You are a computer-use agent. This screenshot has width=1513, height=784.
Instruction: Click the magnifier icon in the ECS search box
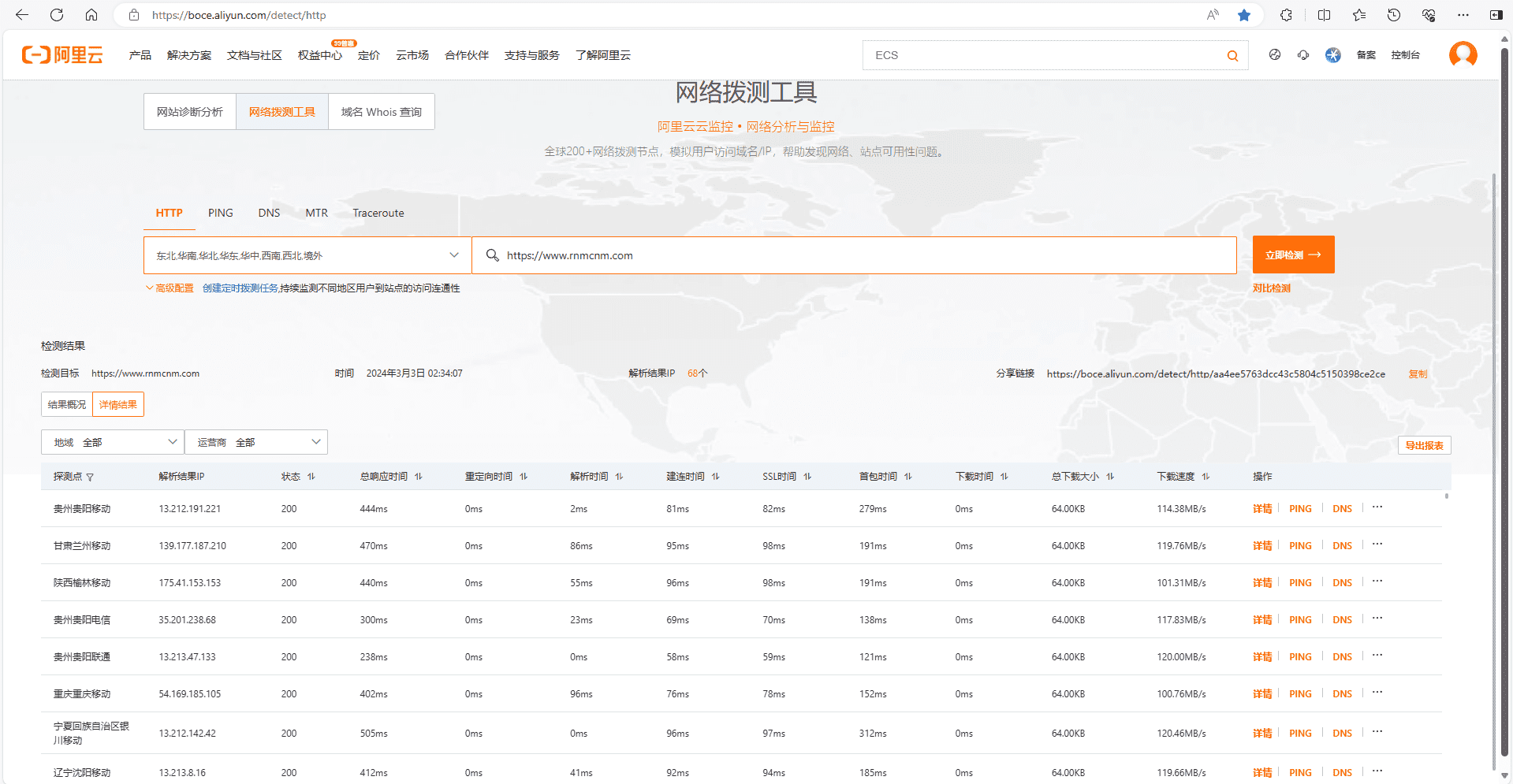pyautogui.click(x=1232, y=55)
